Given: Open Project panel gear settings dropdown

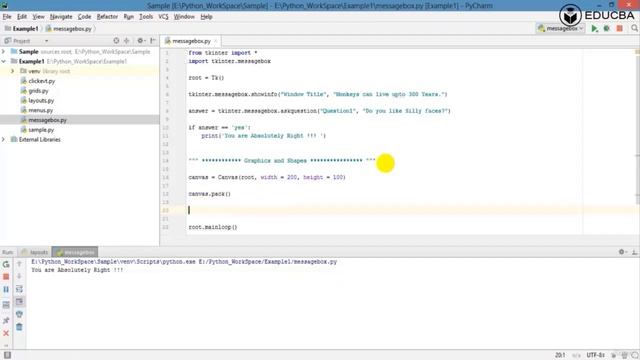Looking at the screenshot, I should click(141, 41).
